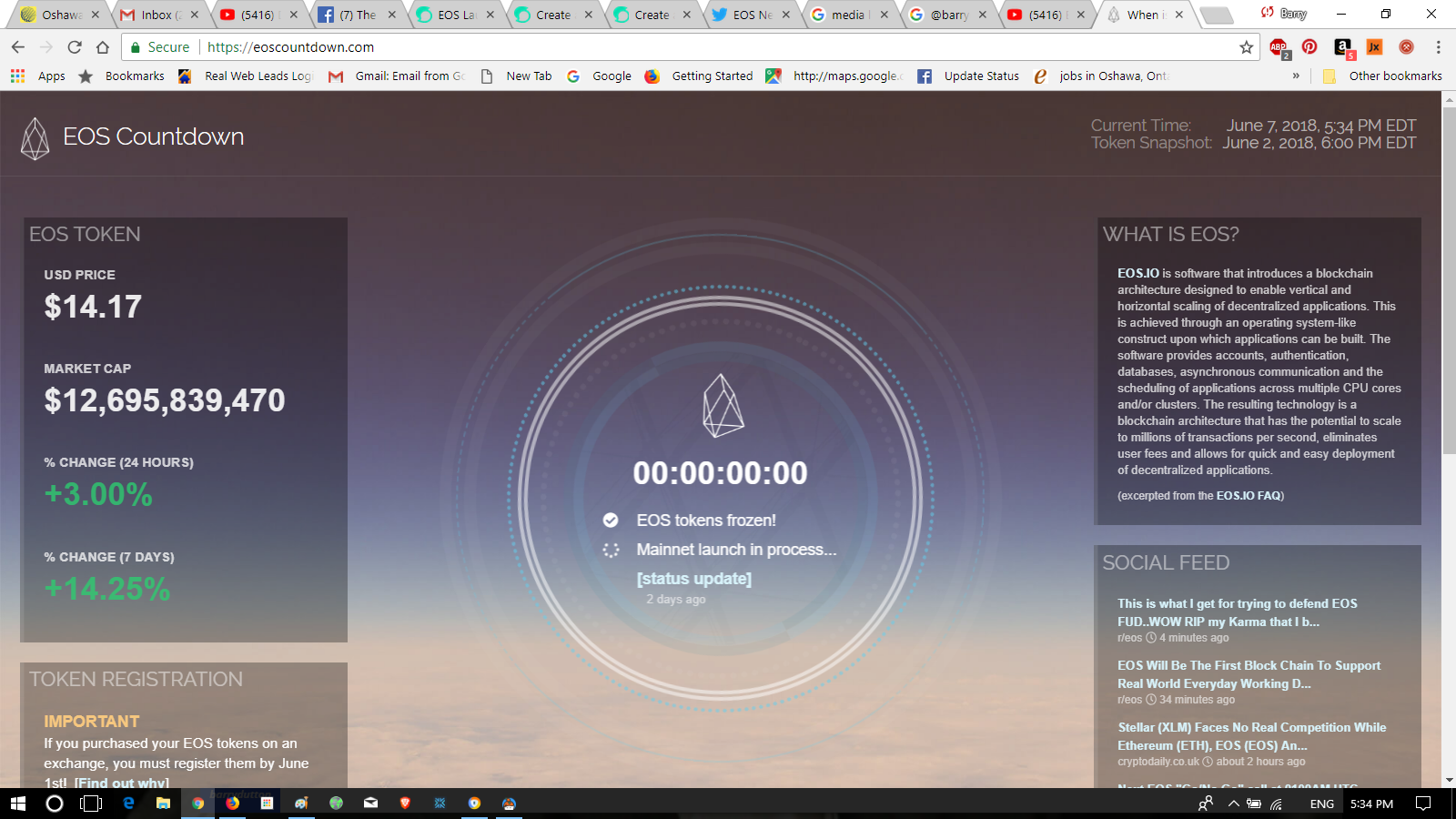Click the ENG language indicator
The height and width of the screenshot is (819, 1456).
[x=1322, y=804]
